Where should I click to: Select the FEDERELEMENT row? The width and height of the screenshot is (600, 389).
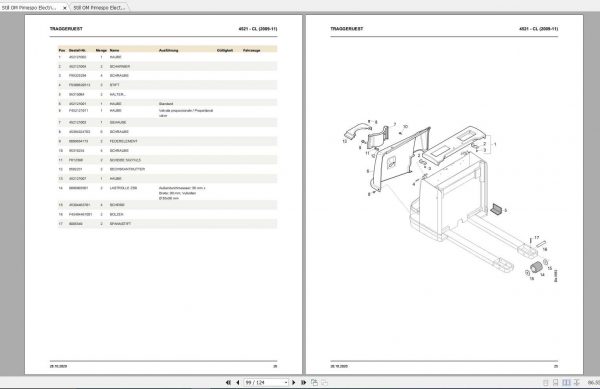click(167, 141)
